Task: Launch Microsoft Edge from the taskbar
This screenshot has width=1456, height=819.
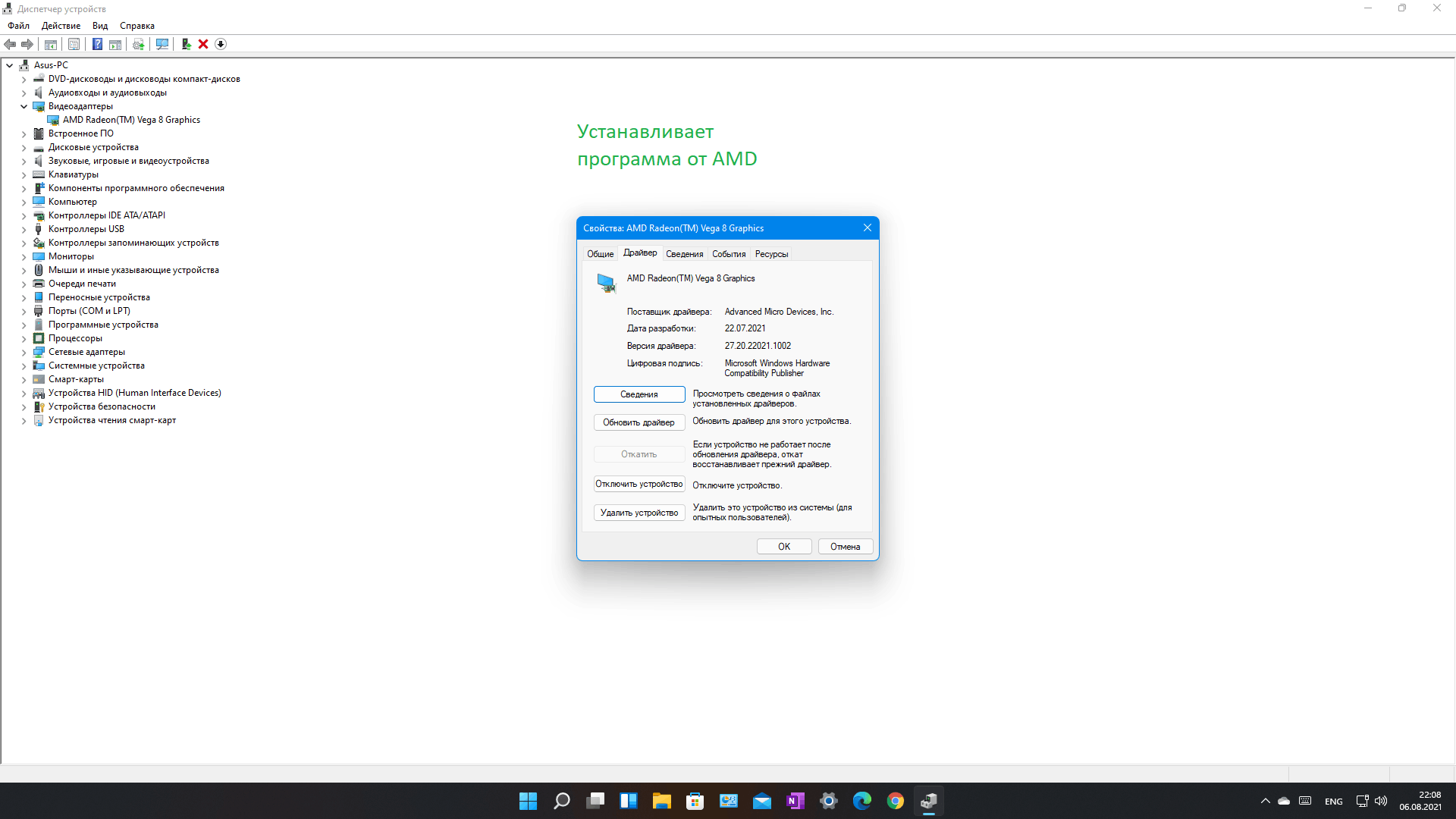Action: click(x=862, y=801)
